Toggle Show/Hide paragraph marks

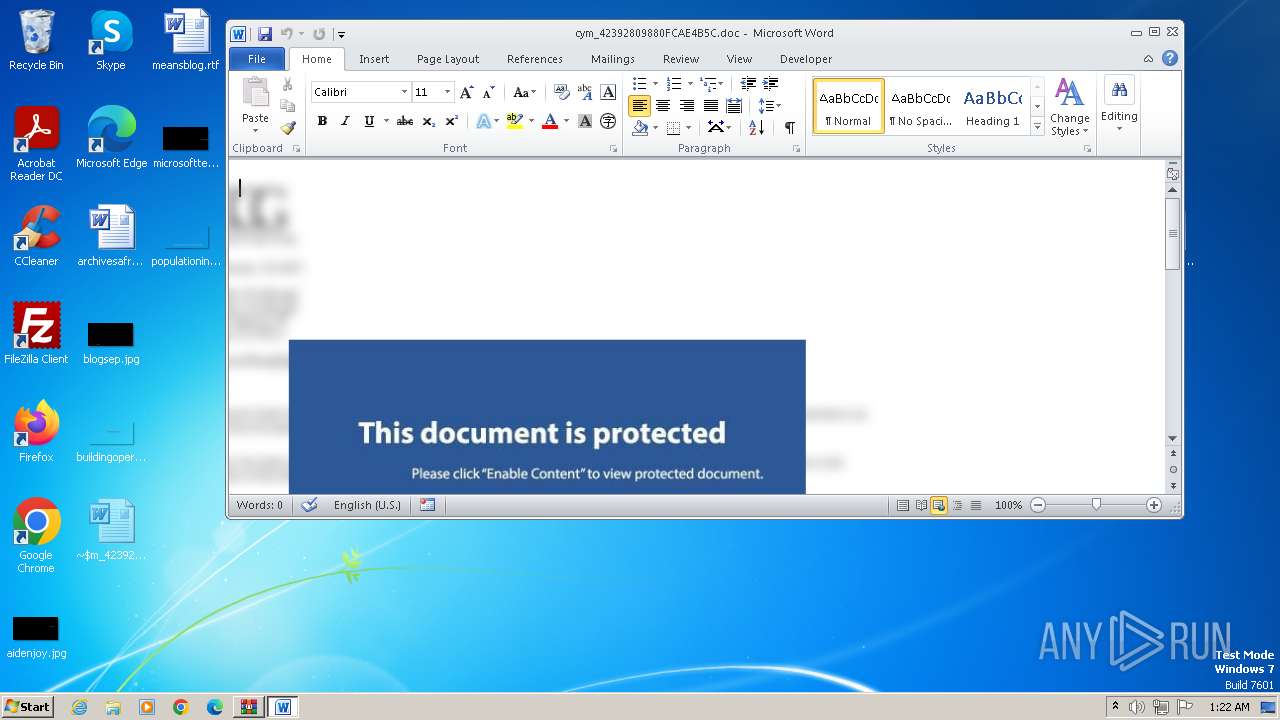point(790,127)
